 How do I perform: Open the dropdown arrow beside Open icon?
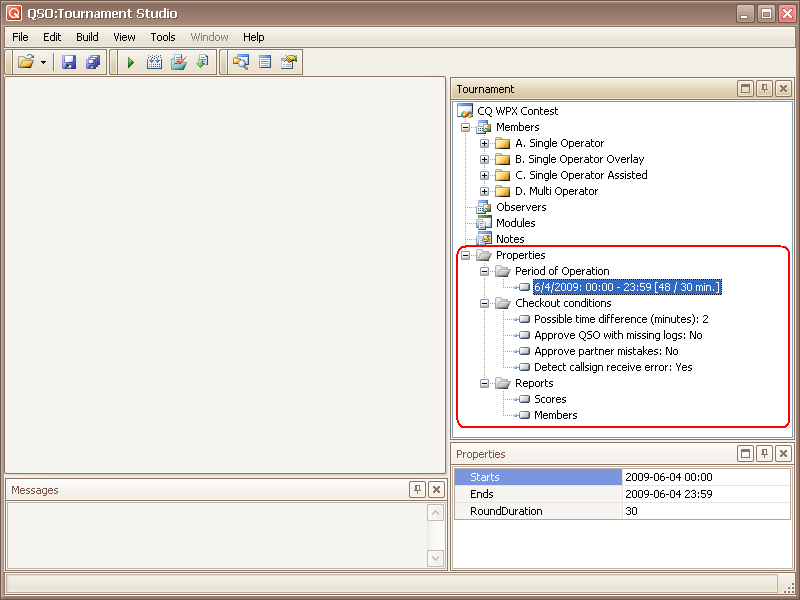click(43, 62)
